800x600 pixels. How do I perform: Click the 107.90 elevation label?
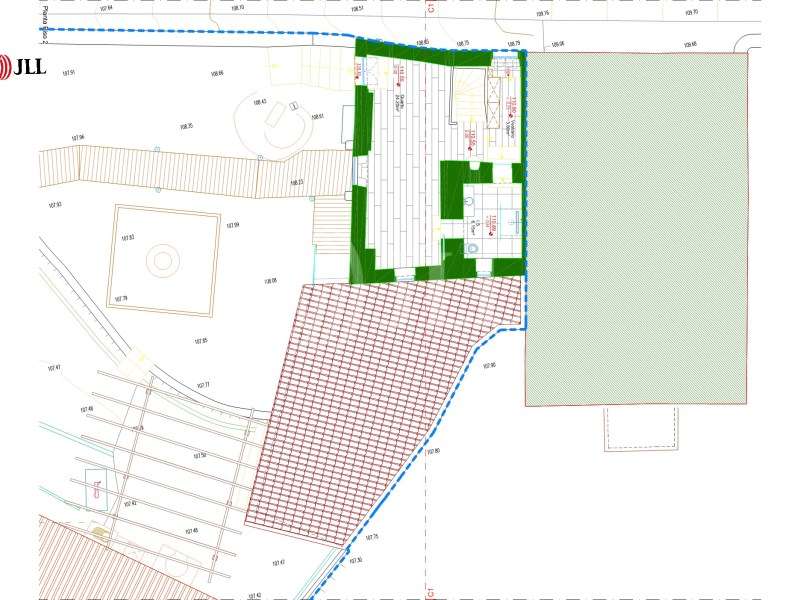[489, 367]
